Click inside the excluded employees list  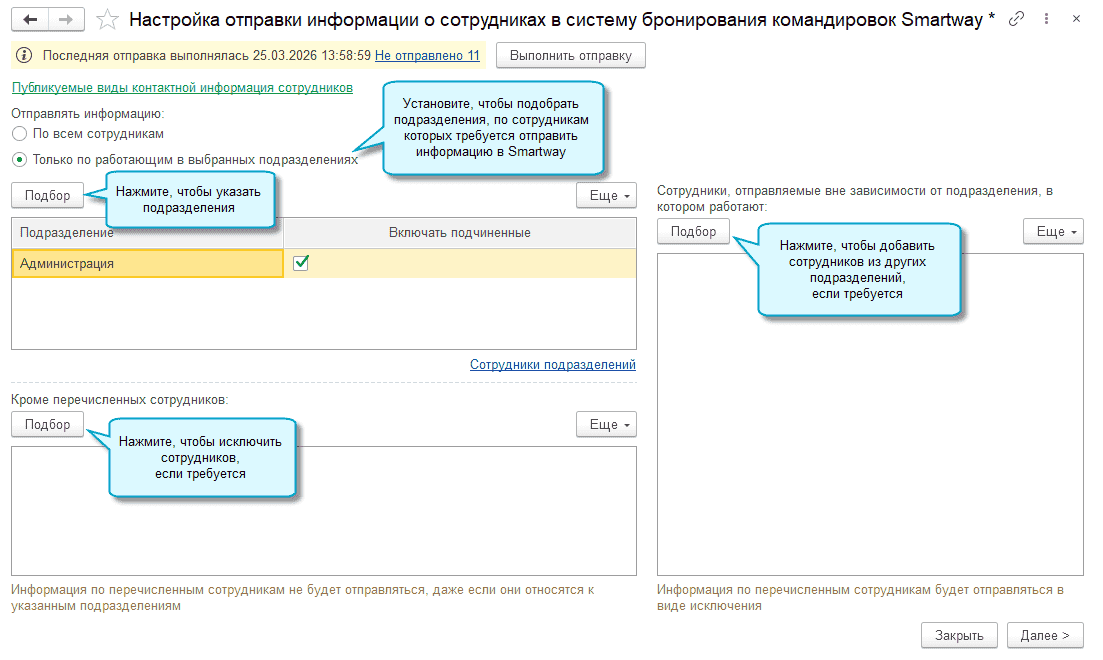[324, 511]
